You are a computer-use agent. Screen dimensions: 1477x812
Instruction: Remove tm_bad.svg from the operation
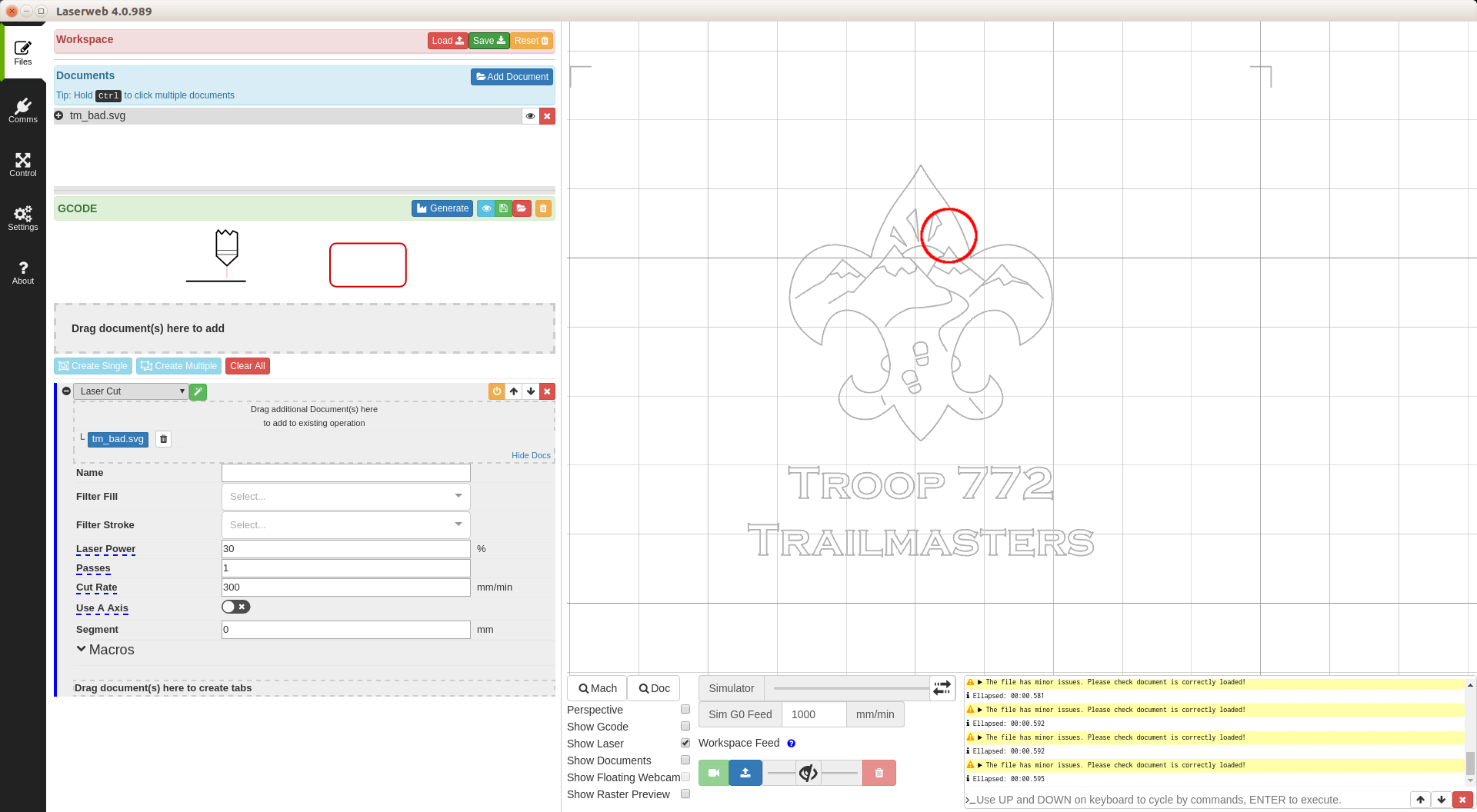pyautogui.click(x=163, y=439)
